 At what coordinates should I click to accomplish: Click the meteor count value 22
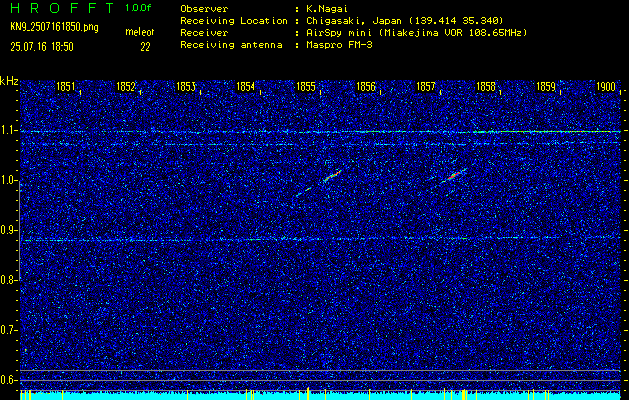(145, 47)
